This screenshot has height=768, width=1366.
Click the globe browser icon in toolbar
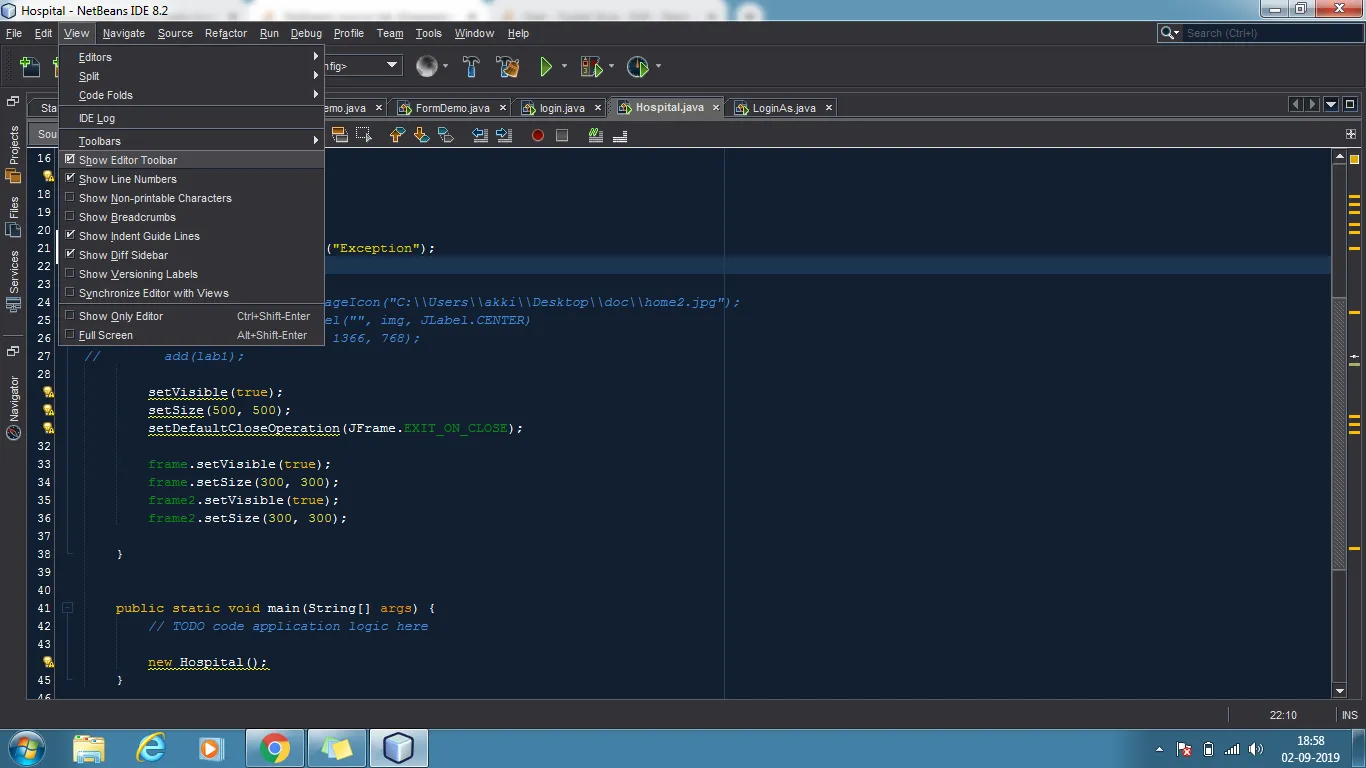(427, 67)
